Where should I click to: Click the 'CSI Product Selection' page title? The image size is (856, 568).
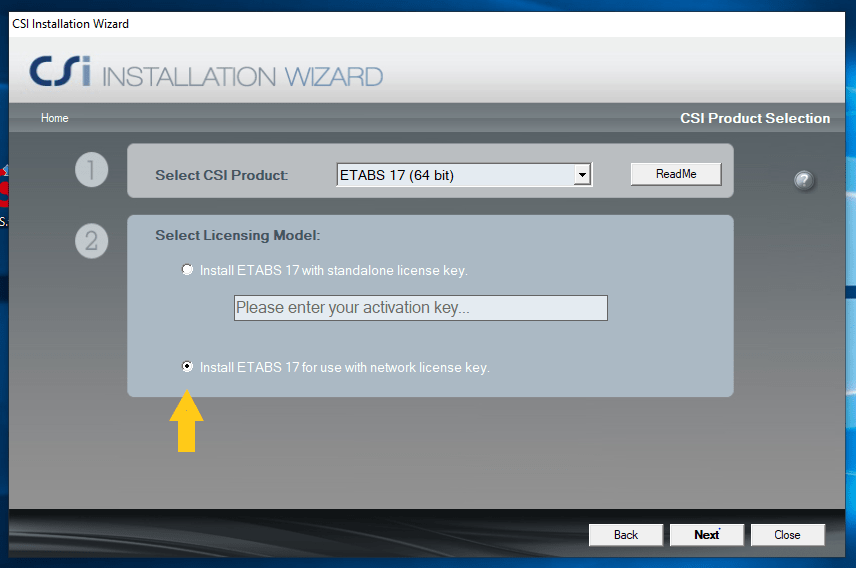(x=755, y=118)
